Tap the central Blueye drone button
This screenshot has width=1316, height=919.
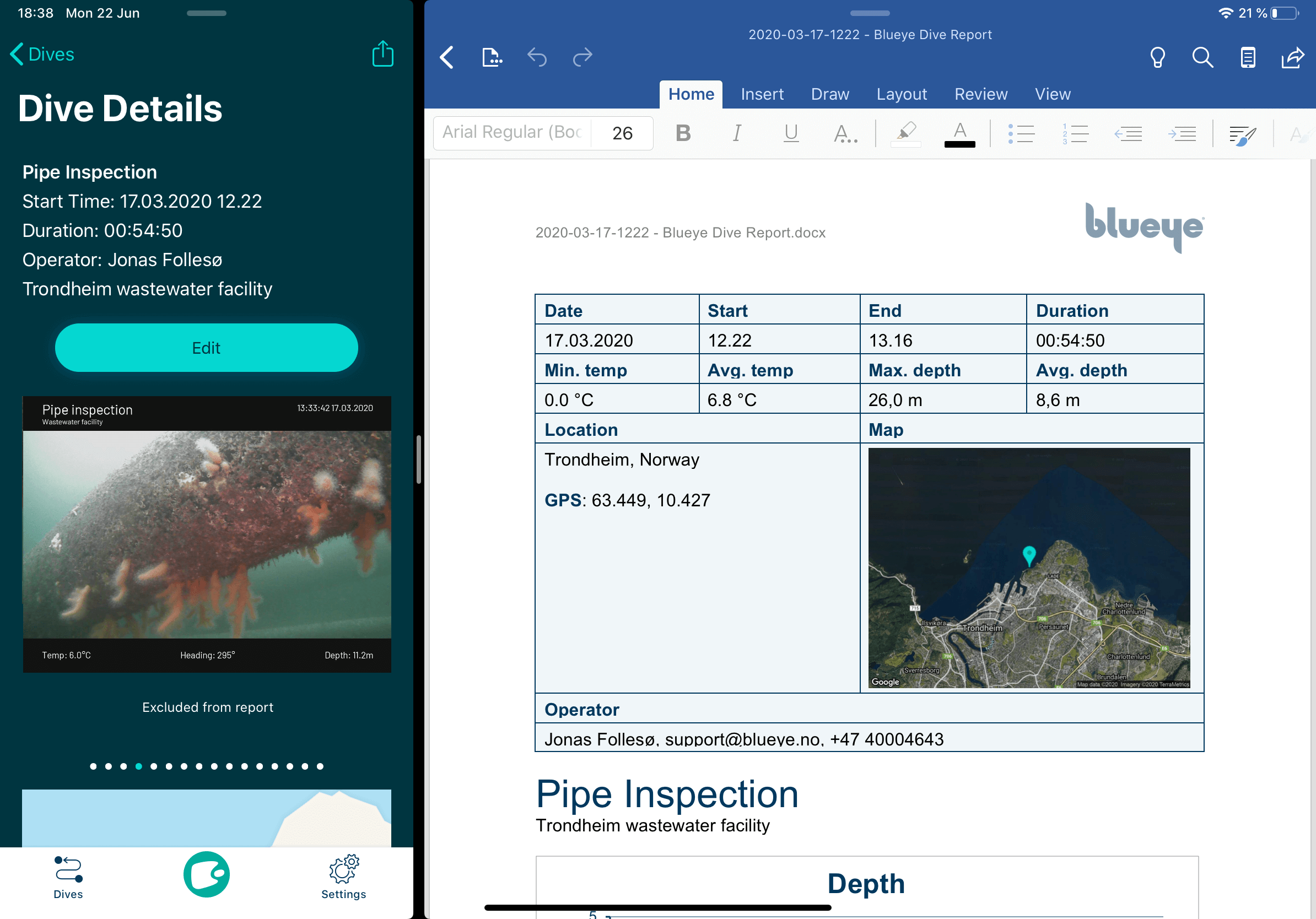pos(206,874)
